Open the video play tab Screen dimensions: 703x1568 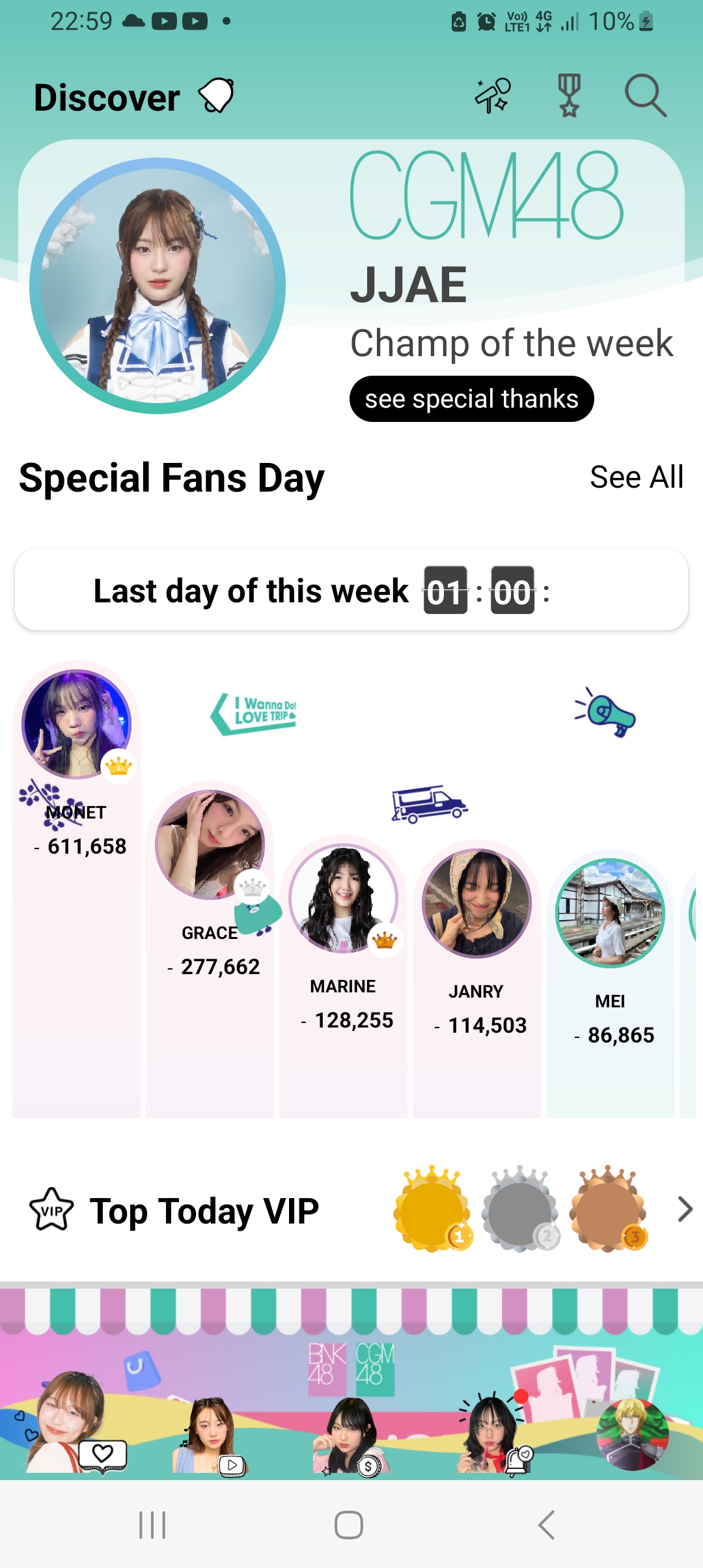tap(232, 1465)
